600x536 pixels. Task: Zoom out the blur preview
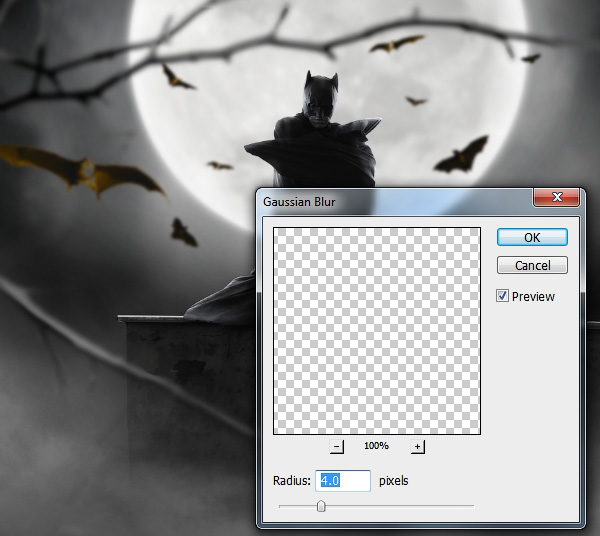337,446
